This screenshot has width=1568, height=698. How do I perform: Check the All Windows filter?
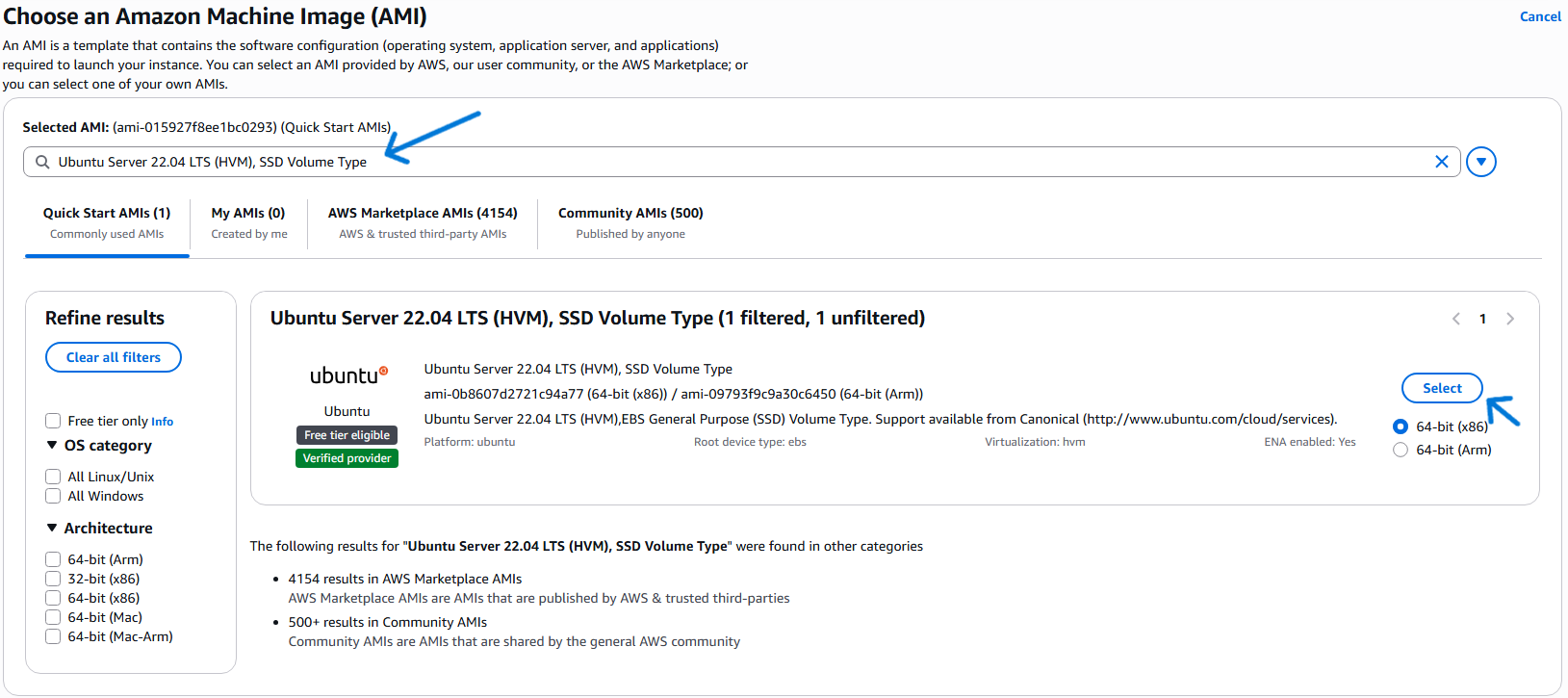(53, 496)
